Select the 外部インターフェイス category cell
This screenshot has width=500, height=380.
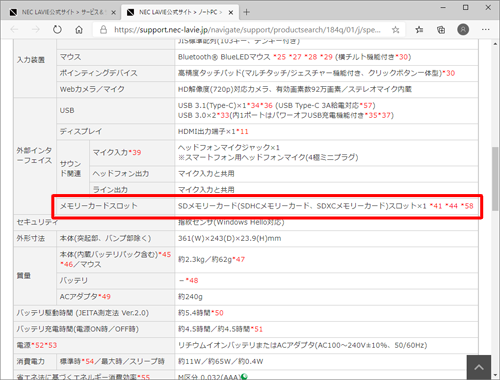(x=35, y=156)
